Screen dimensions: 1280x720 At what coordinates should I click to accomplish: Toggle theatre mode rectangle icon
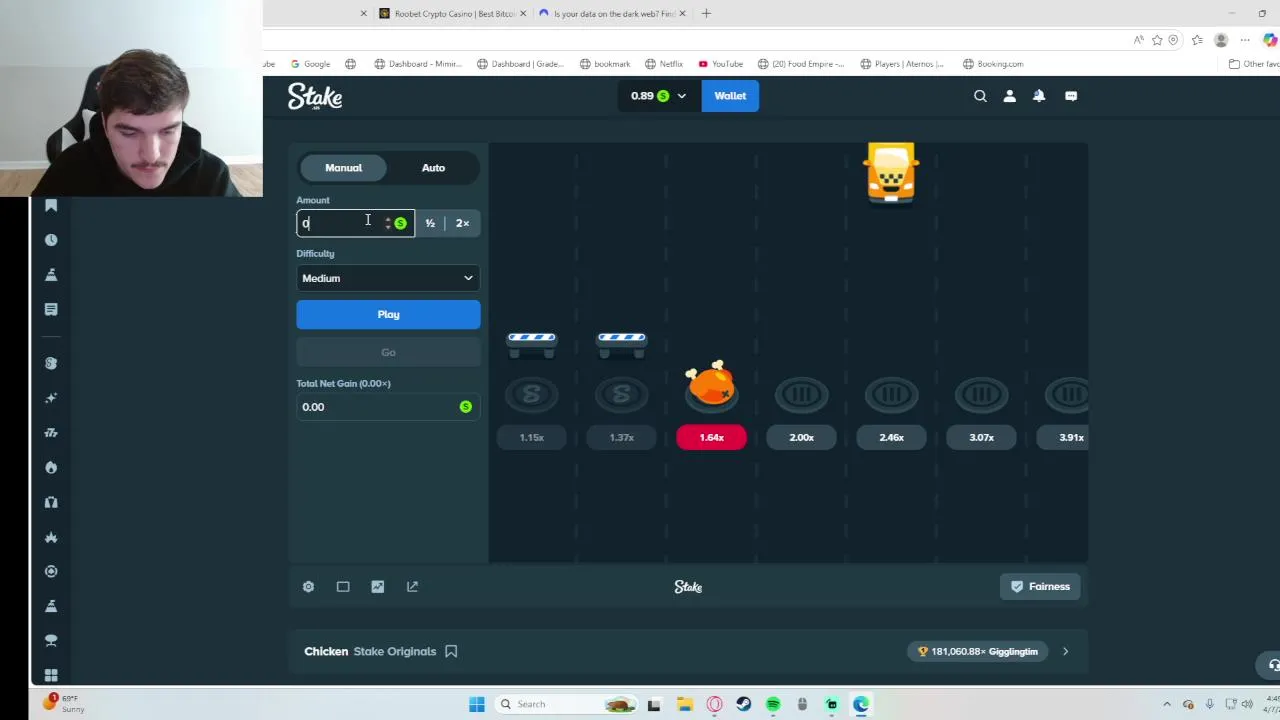click(343, 587)
